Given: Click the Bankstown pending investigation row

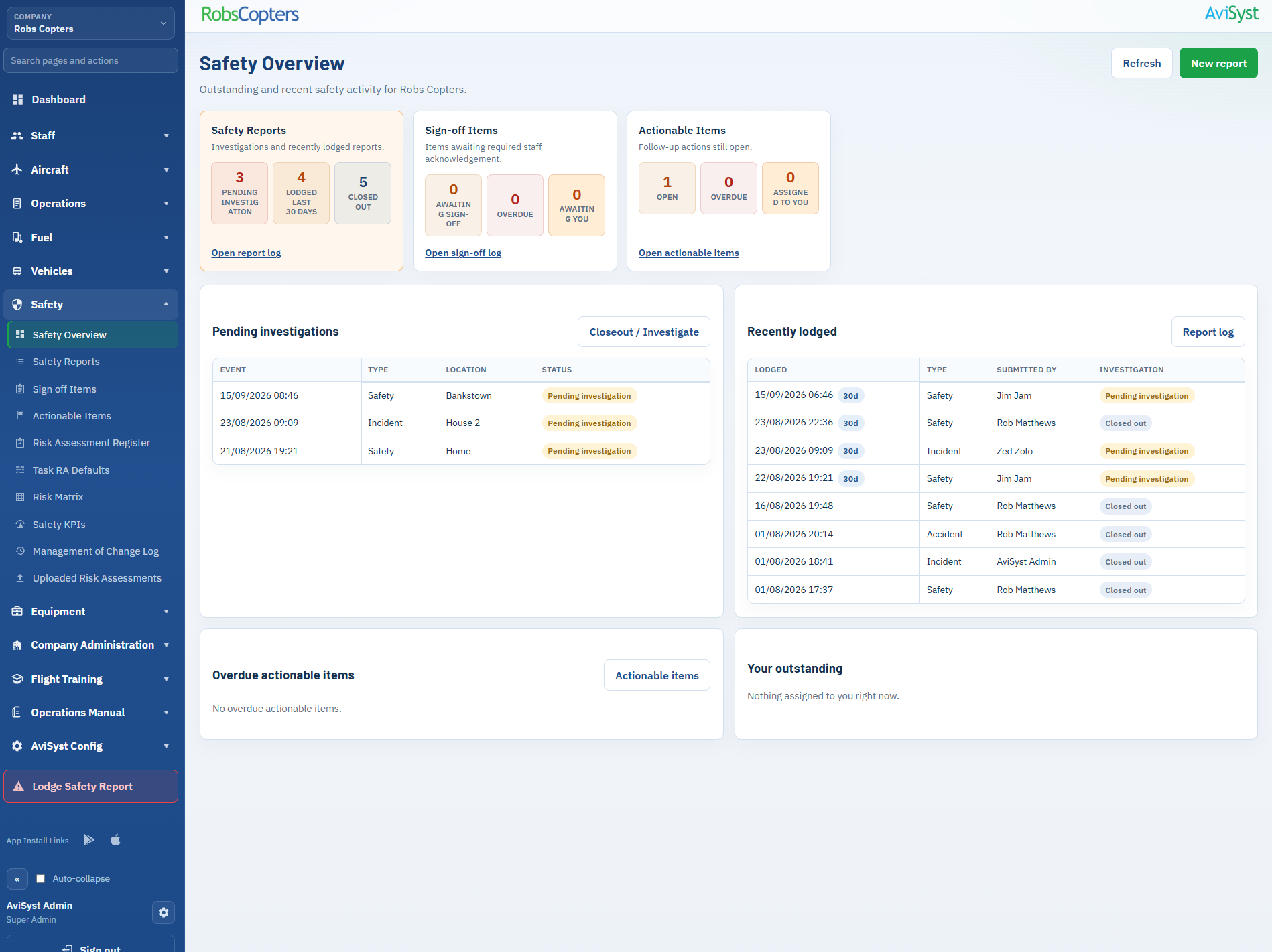Looking at the screenshot, I should point(461,395).
